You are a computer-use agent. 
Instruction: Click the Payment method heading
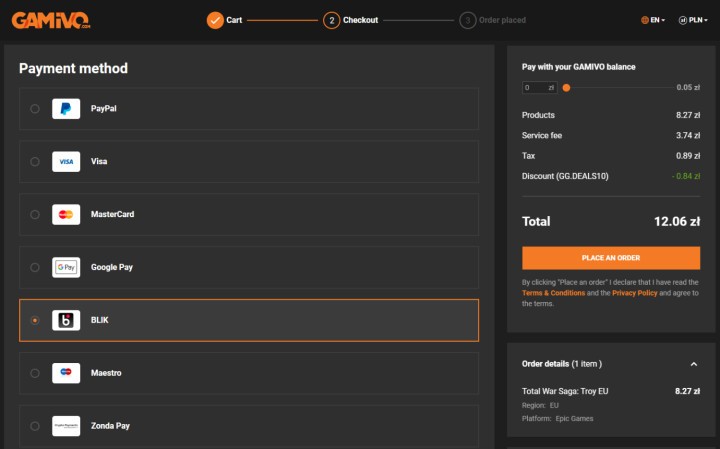(73, 68)
